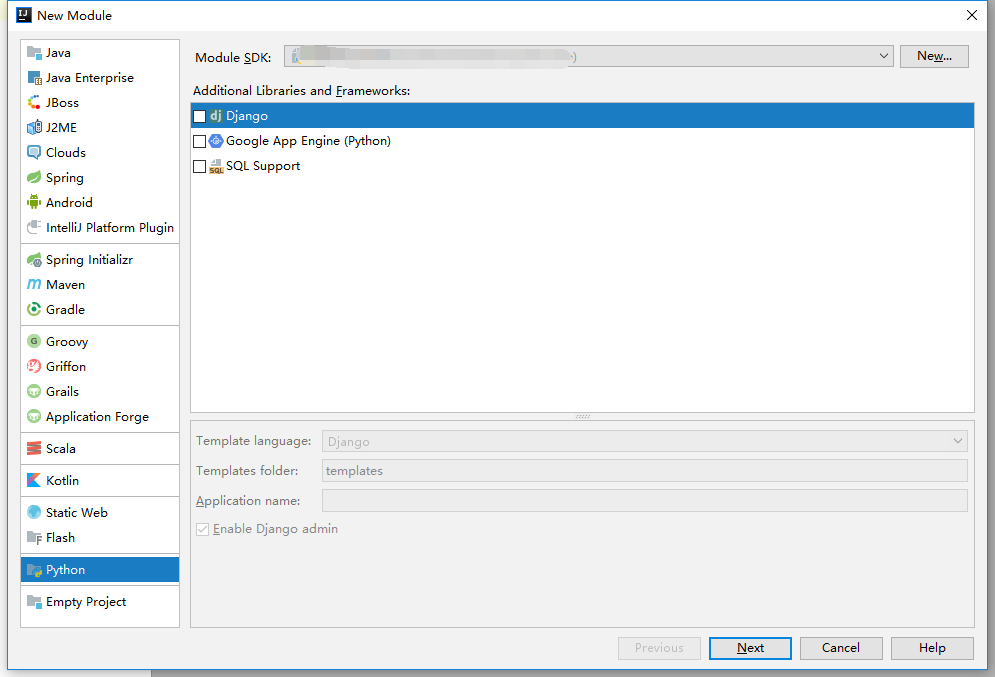Click the Spring Initializr icon
Screen dimensions: 995x677
point(34,260)
